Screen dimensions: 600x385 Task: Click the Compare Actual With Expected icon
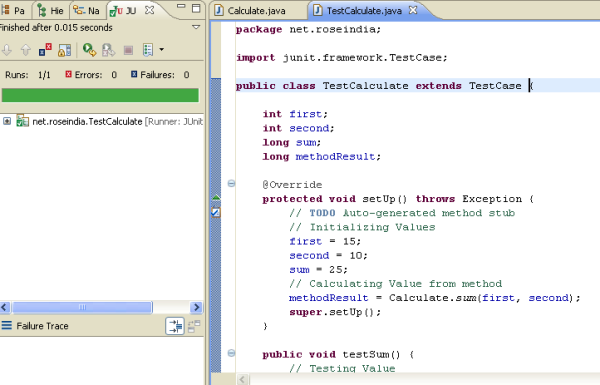tap(194, 326)
